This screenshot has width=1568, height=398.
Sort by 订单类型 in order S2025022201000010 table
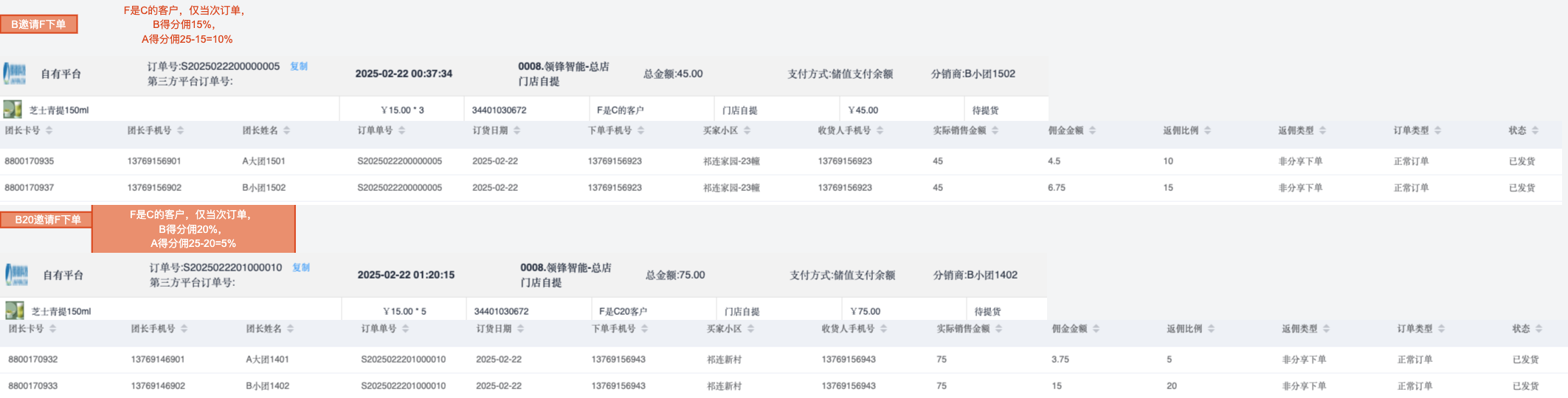(x=1442, y=329)
